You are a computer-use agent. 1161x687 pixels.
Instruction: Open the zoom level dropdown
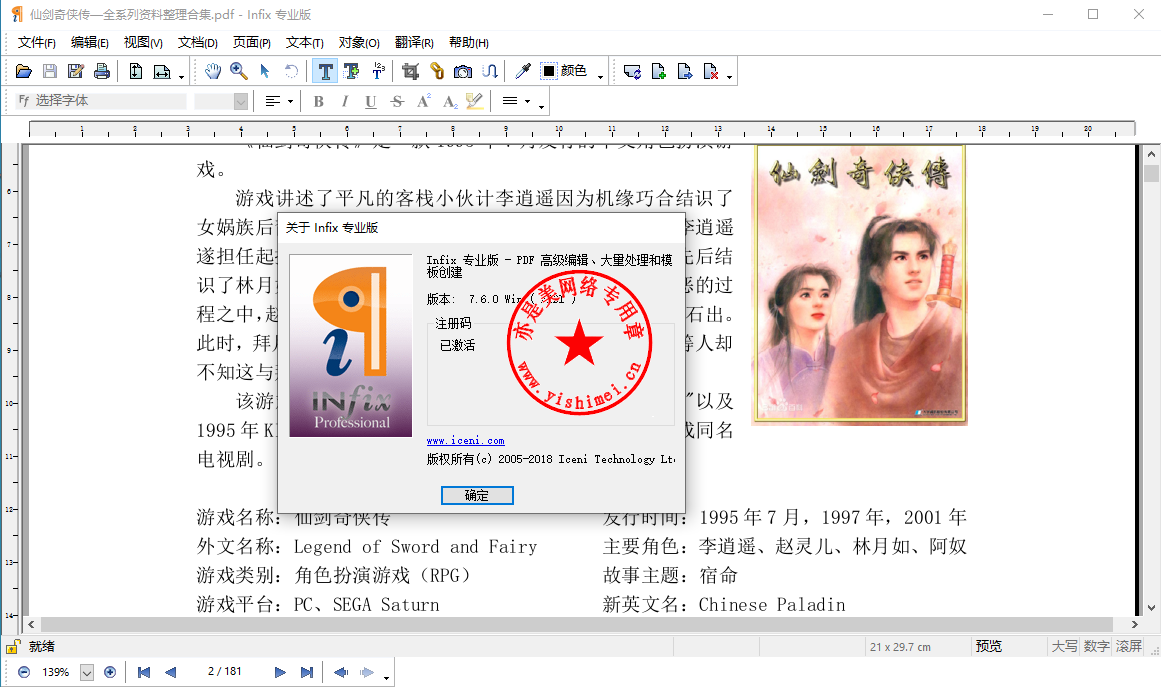[x=87, y=672]
